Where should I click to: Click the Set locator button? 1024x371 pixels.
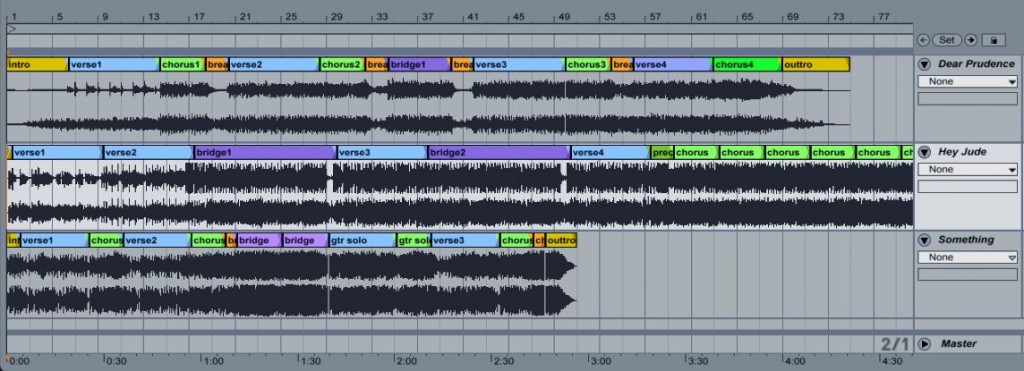coord(947,40)
